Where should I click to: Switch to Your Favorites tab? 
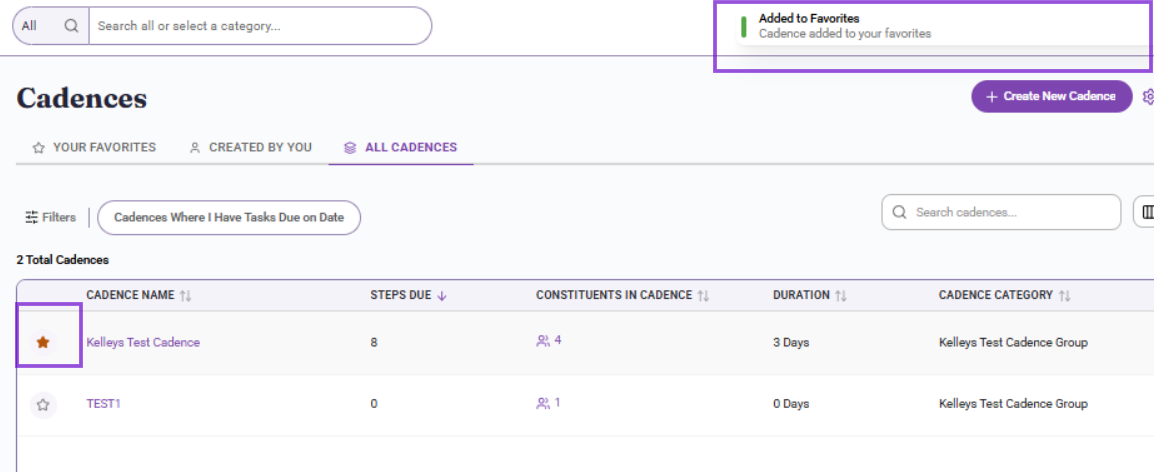pos(94,147)
